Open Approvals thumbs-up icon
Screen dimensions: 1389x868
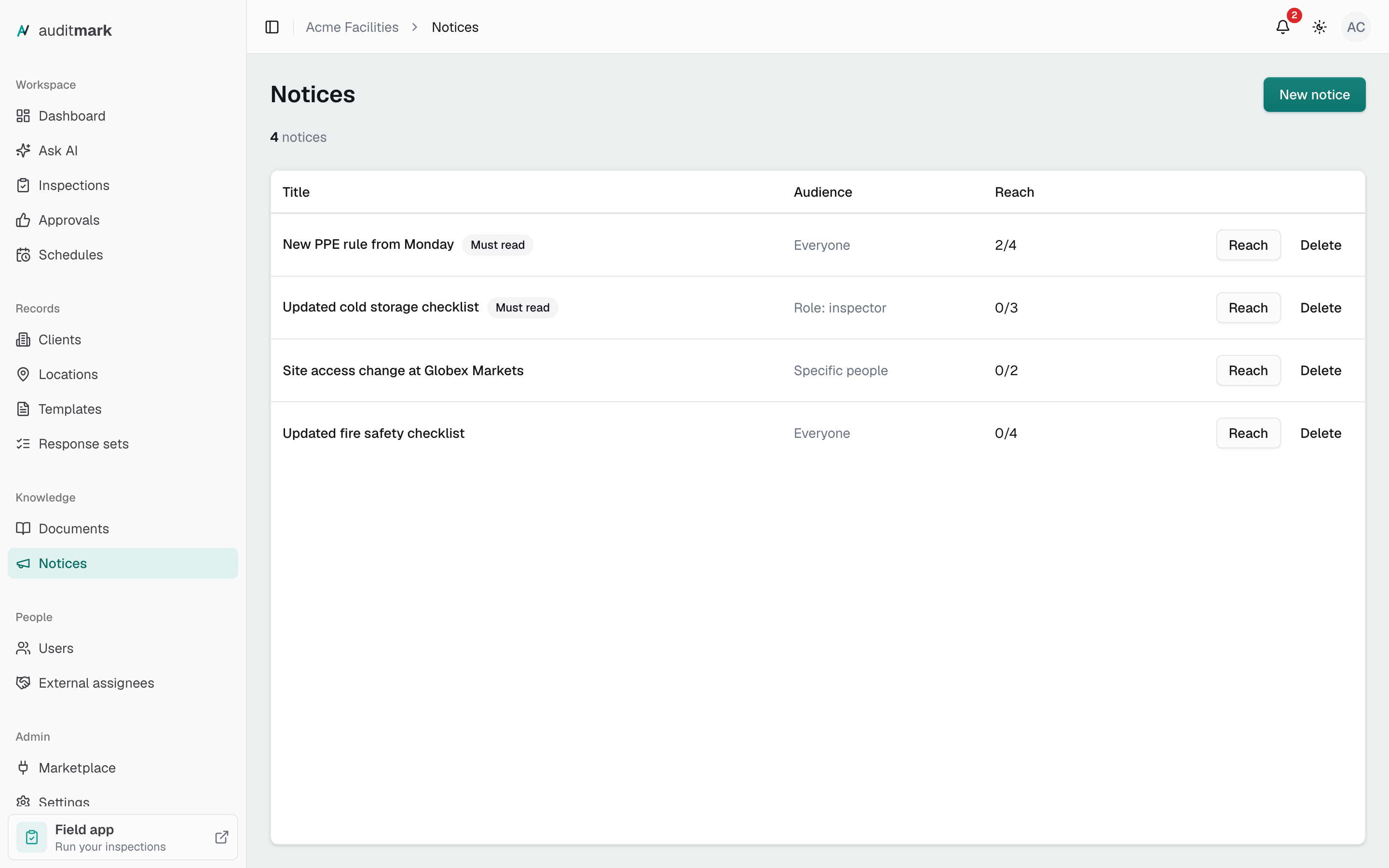tap(23, 220)
